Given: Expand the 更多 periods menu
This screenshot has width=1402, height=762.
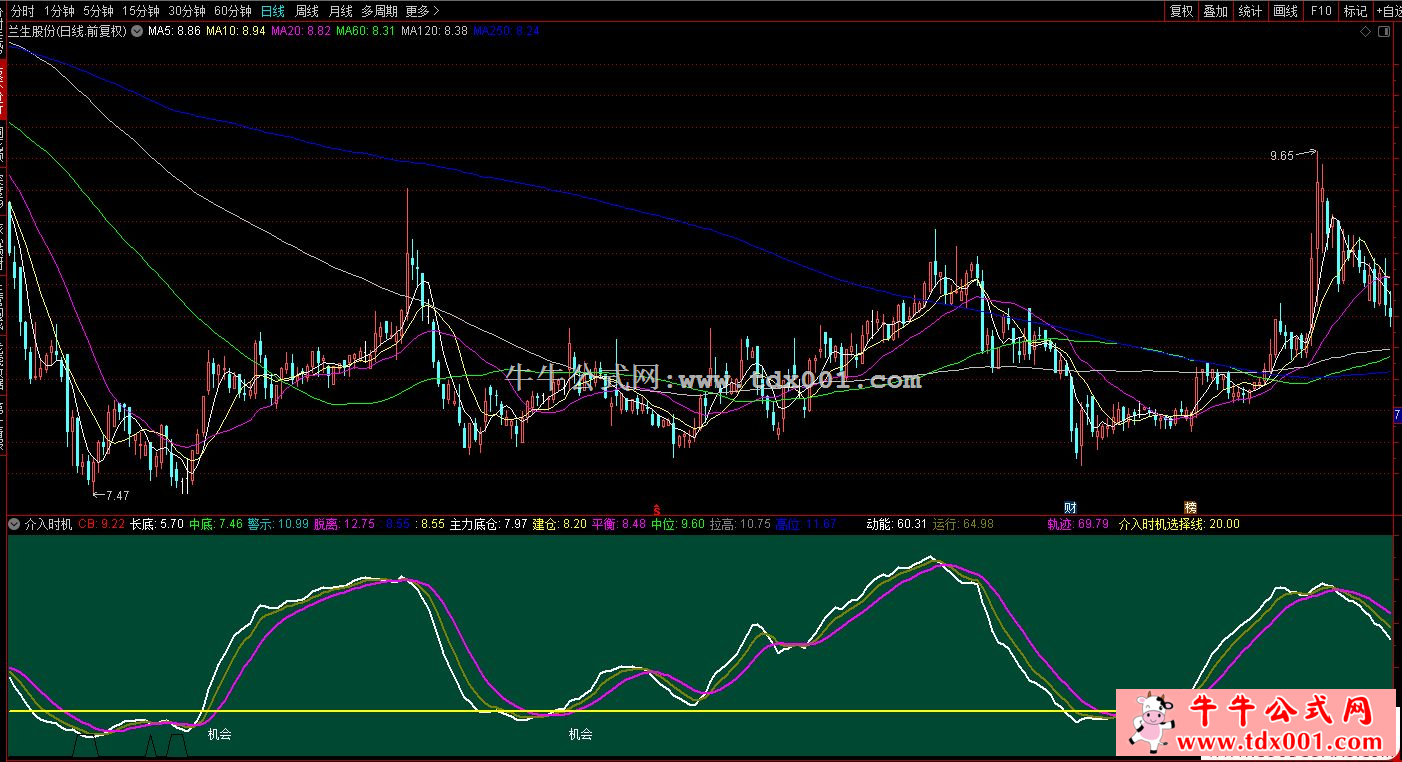Looking at the screenshot, I should coord(423,11).
